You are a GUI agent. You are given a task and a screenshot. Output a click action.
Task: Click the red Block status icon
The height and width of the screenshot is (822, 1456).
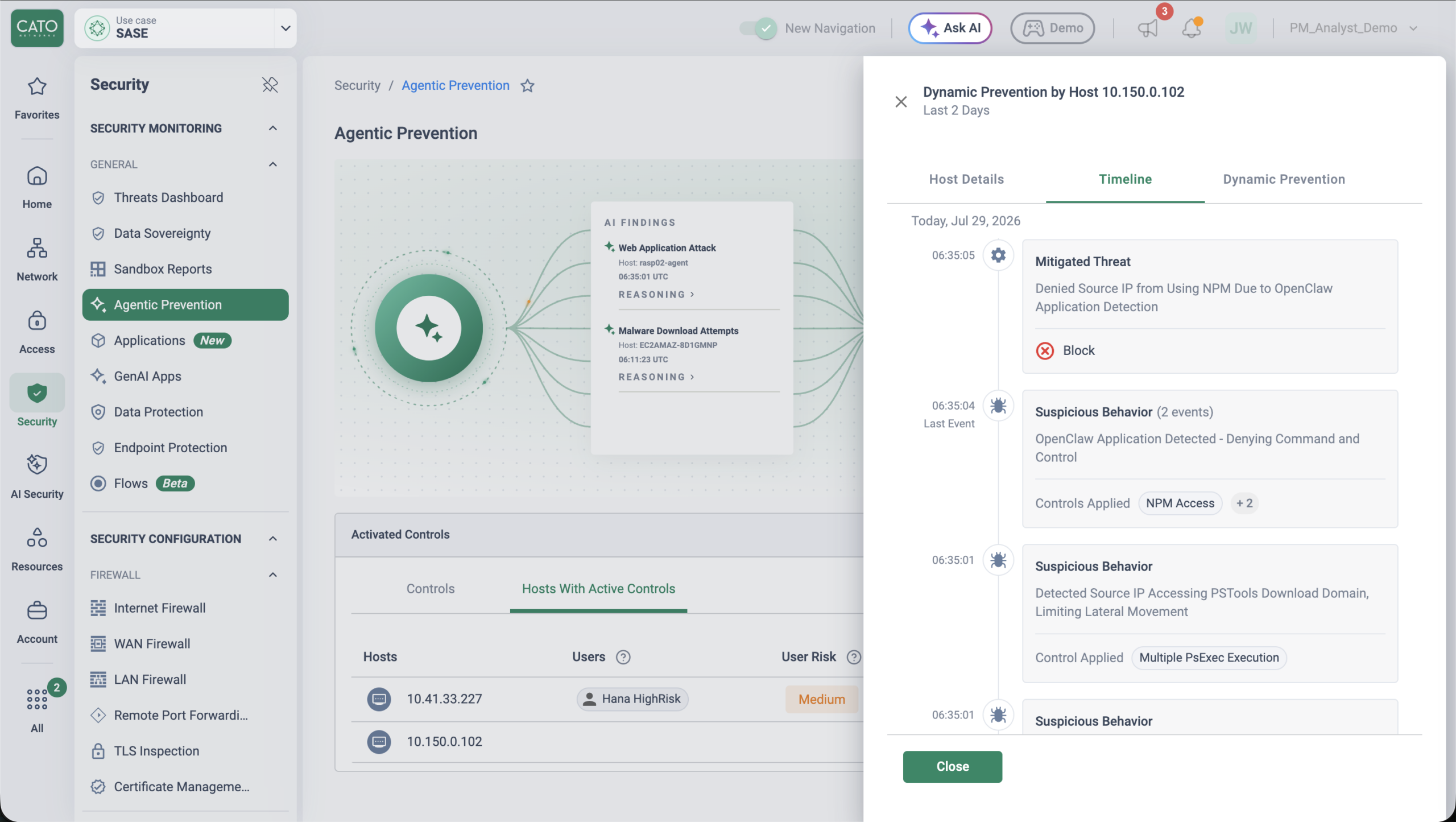click(x=1045, y=350)
